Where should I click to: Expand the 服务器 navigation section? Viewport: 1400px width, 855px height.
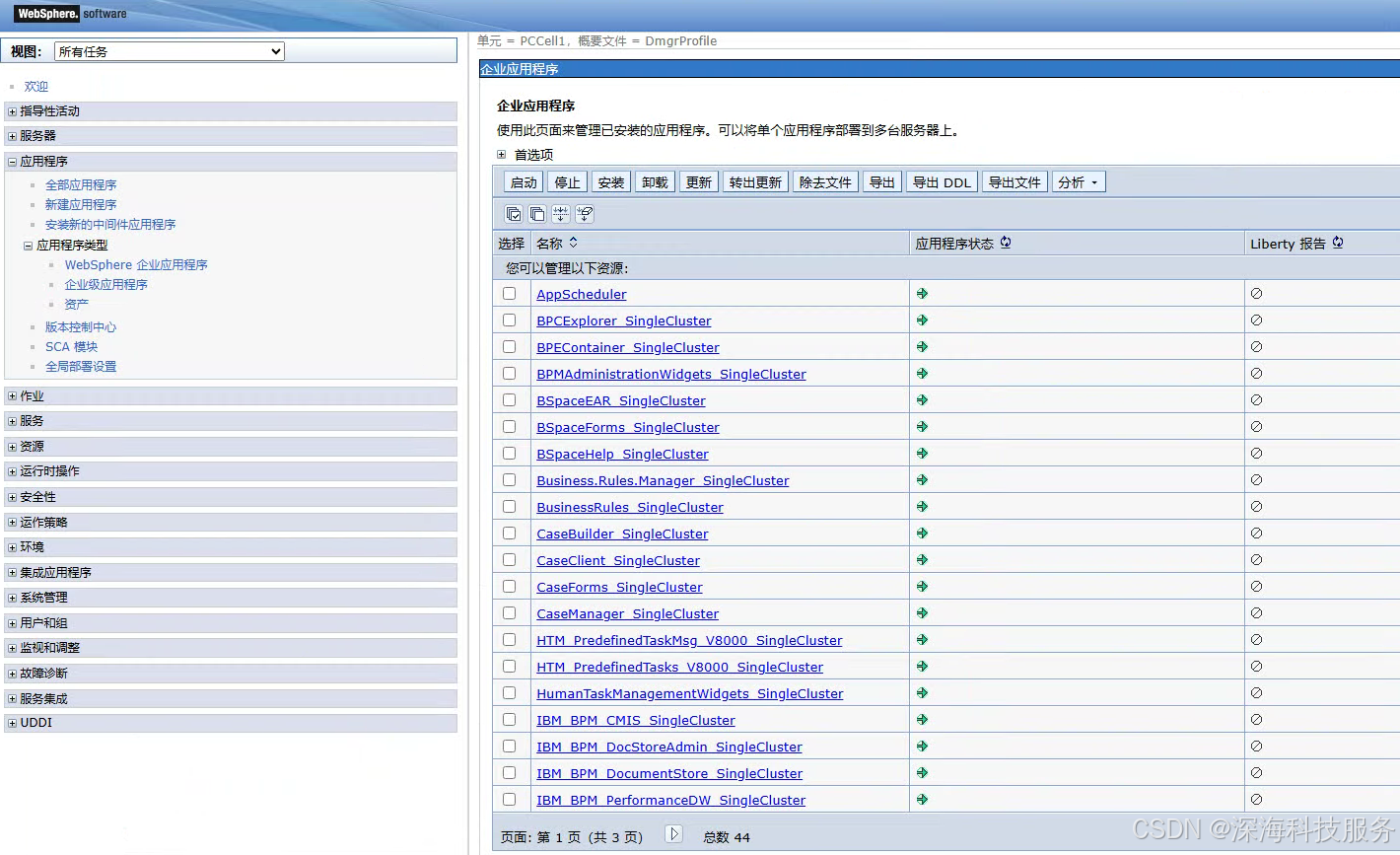pyautogui.click(x=12, y=136)
